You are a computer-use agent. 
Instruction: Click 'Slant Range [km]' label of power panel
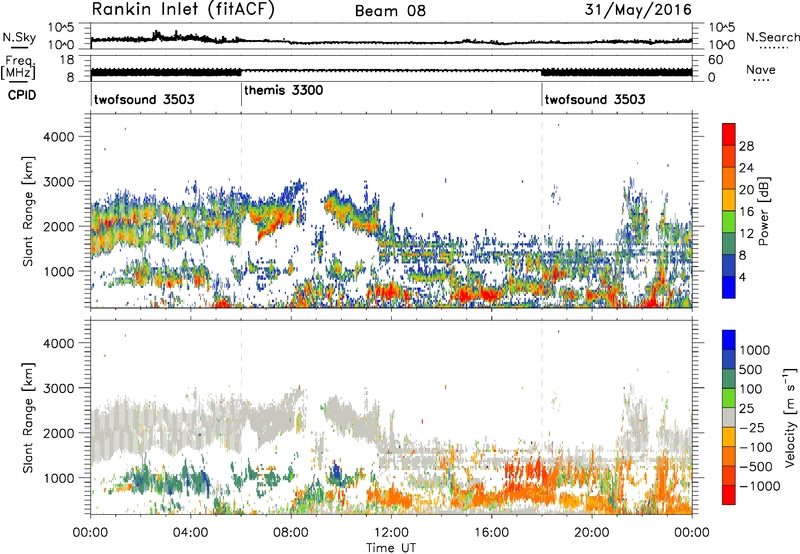[28, 211]
